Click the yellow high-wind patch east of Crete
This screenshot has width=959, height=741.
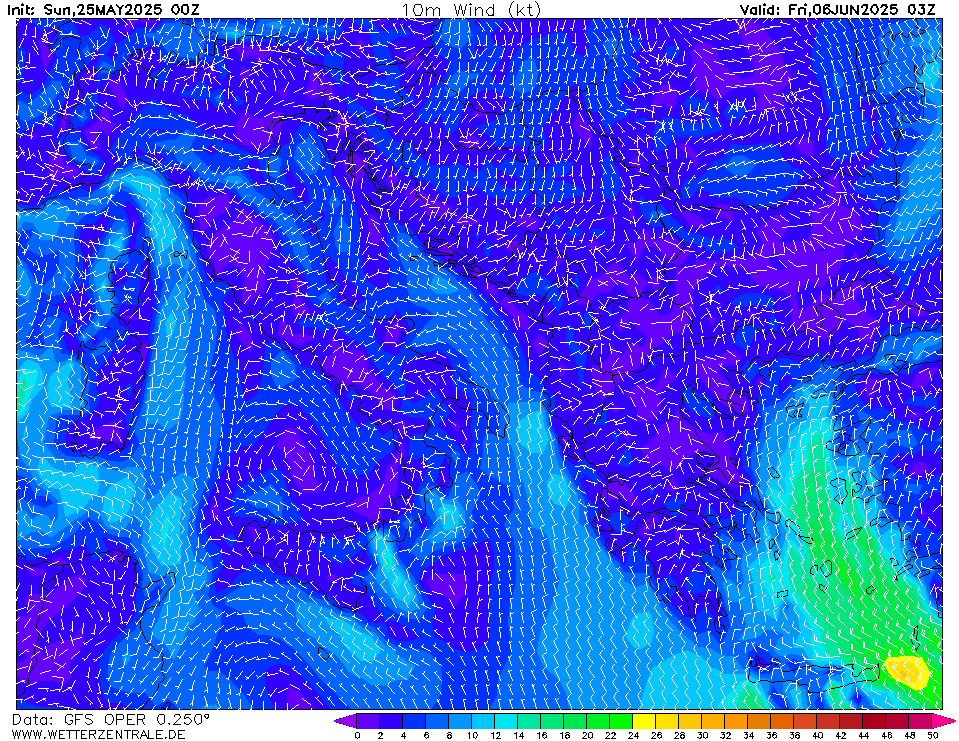(x=907, y=671)
